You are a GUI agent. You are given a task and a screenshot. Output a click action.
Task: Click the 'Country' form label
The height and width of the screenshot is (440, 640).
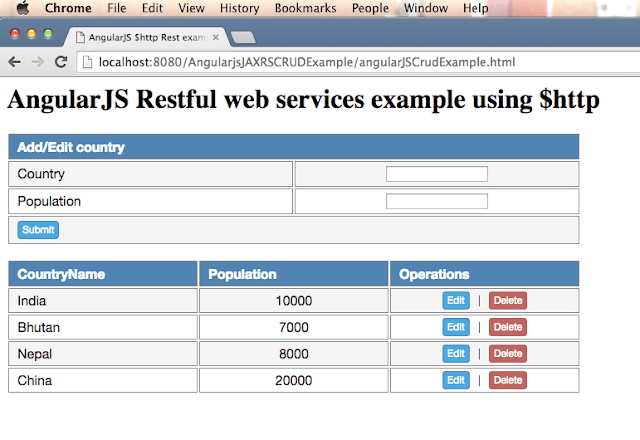41,174
